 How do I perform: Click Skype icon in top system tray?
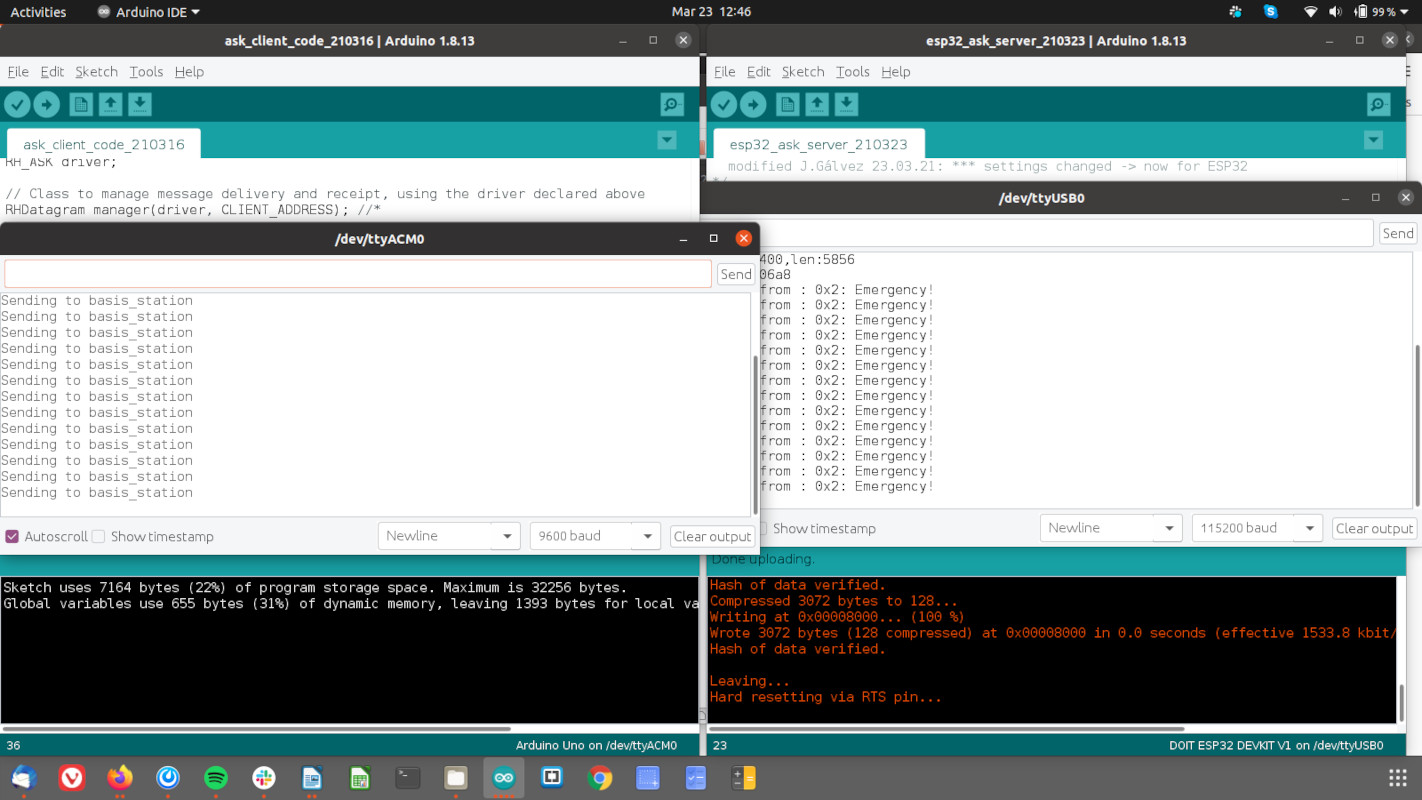[1271, 12]
